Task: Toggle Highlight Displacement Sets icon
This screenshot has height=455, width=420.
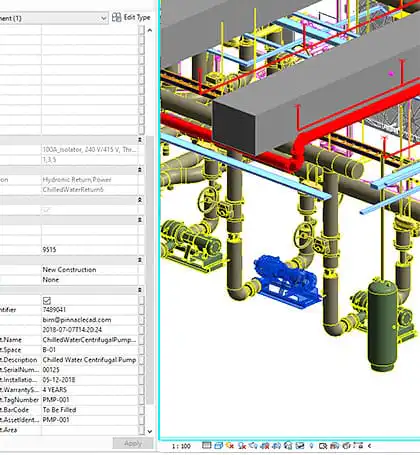Action: tap(346, 446)
